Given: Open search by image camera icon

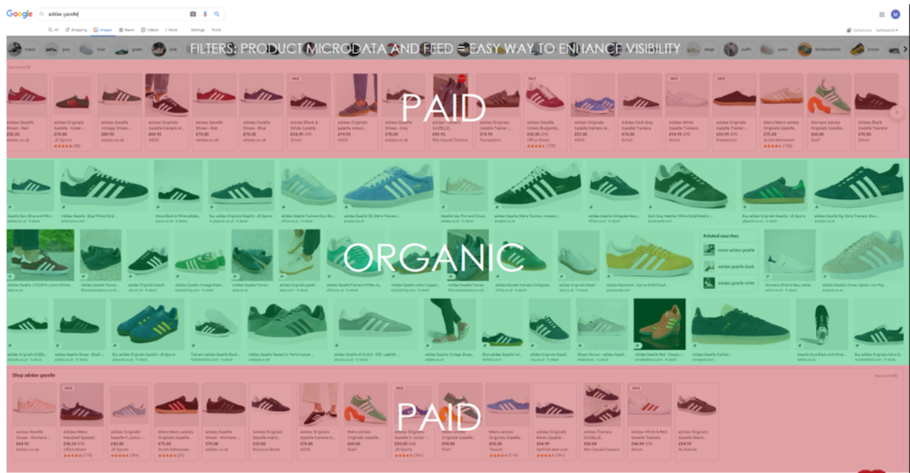Looking at the screenshot, I should tap(193, 14).
